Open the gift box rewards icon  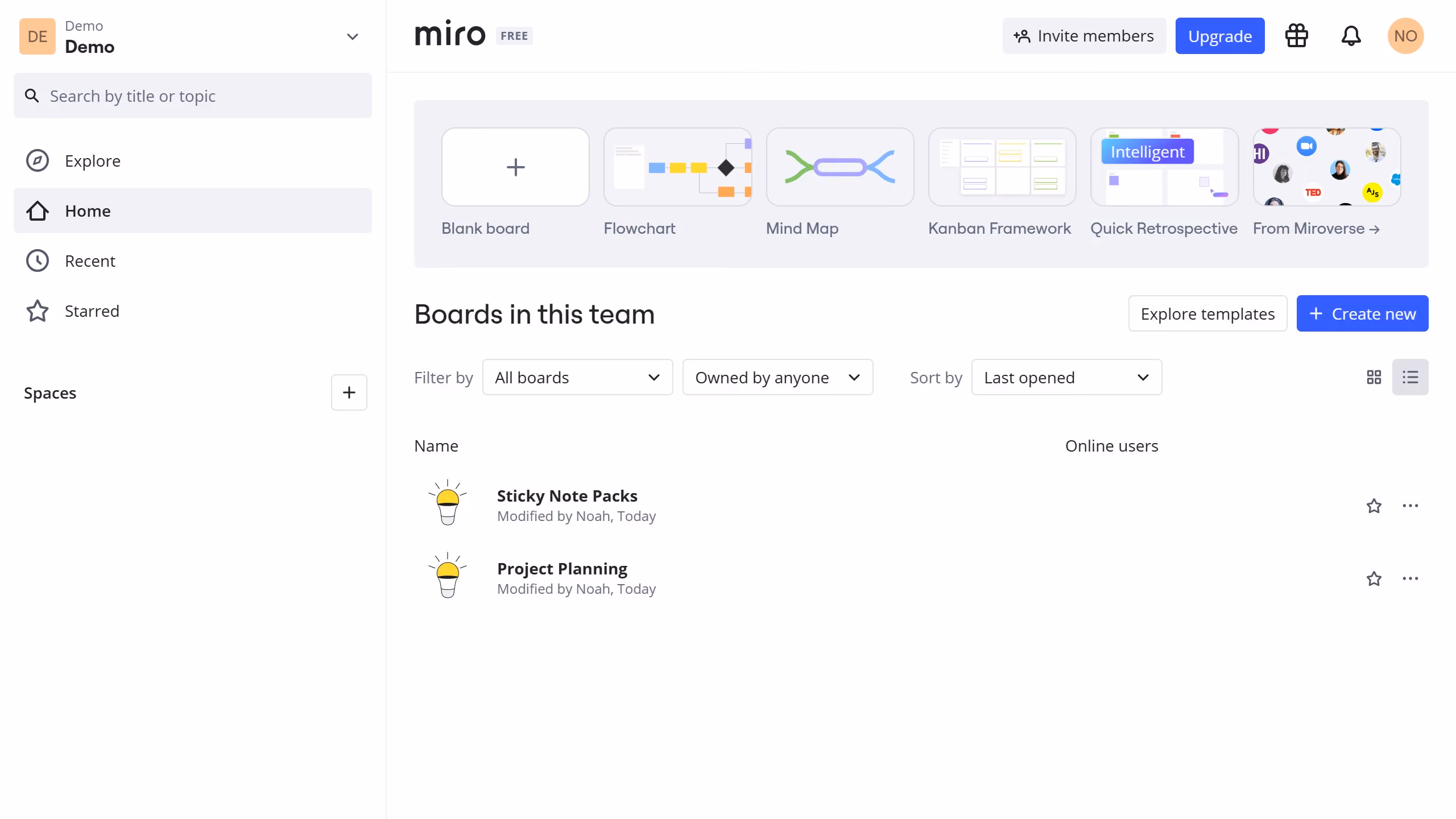tap(1297, 36)
